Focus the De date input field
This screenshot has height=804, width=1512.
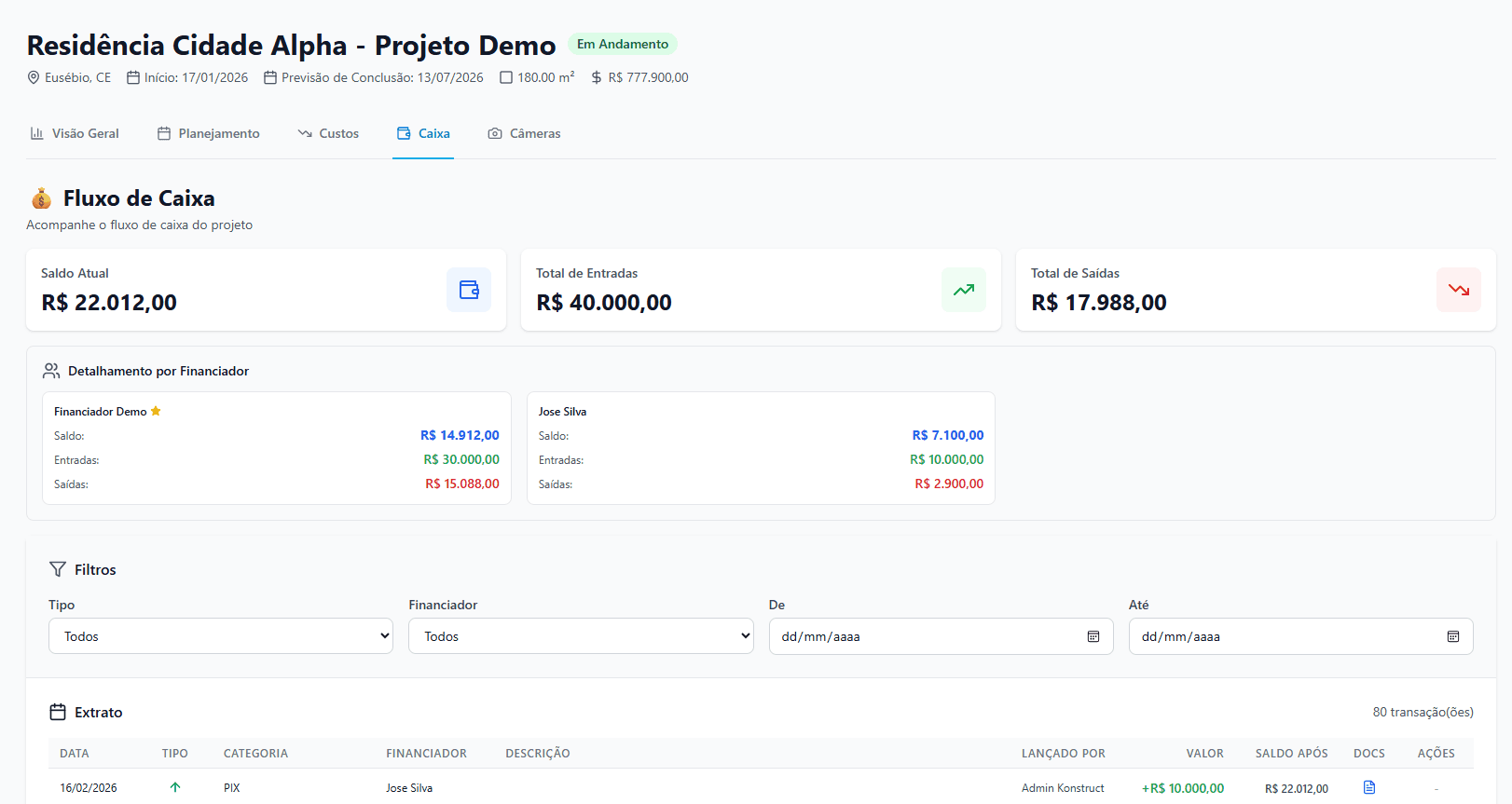point(923,636)
